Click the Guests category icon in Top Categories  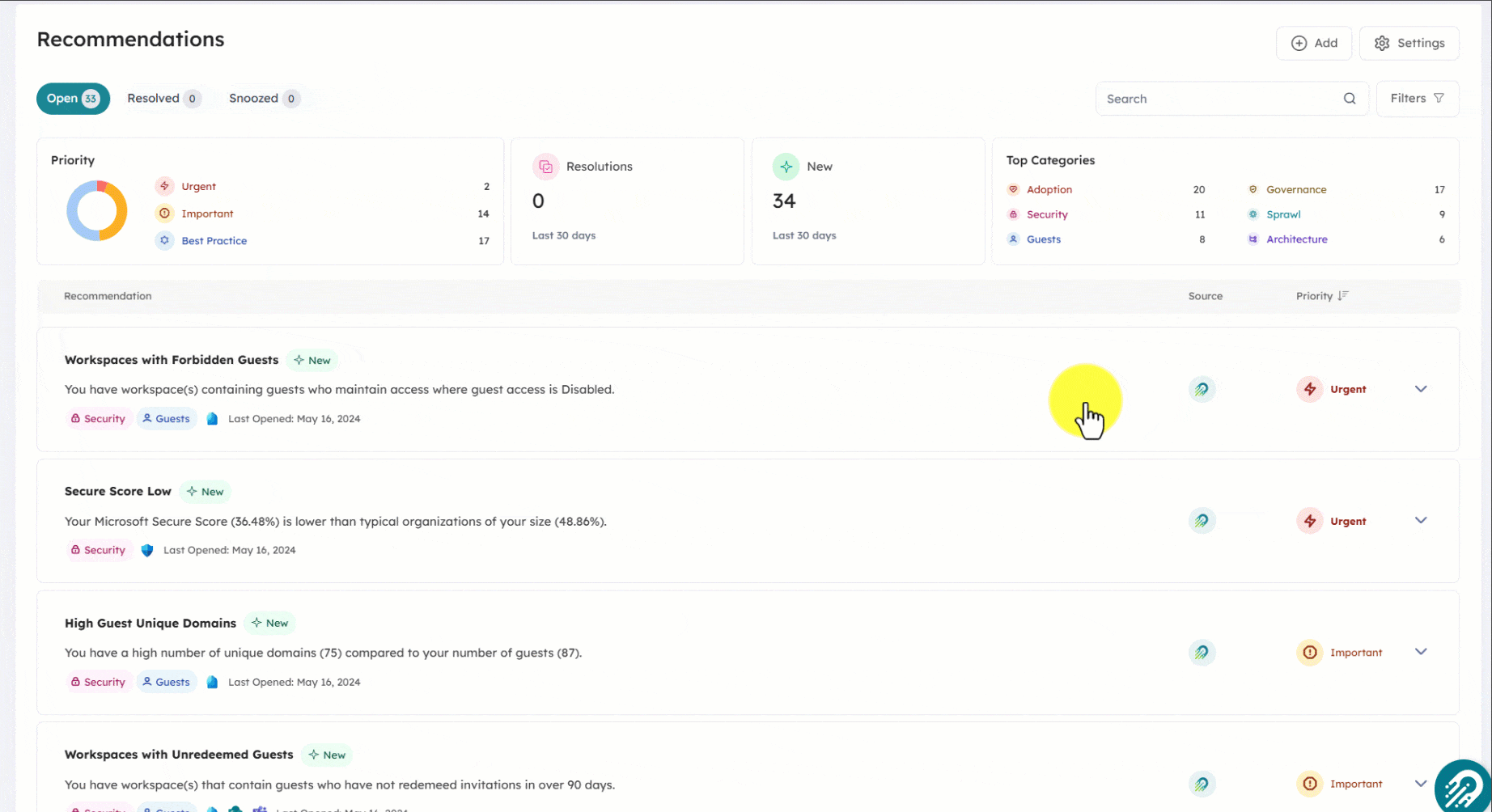1013,239
